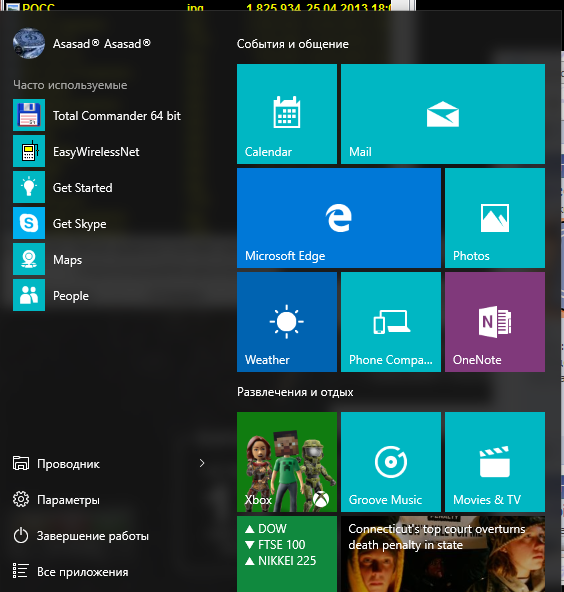This screenshot has height=592, width=564.
Task: Click the События и общение group header
Action: (293, 44)
